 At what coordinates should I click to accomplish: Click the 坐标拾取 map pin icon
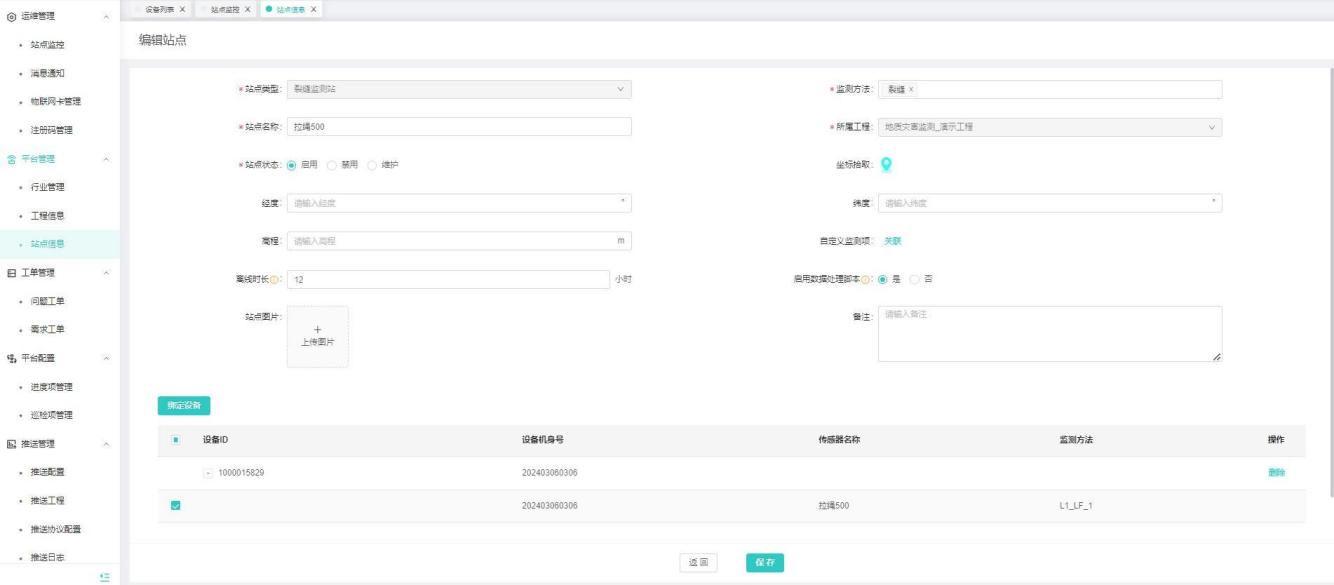[x=885, y=165]
